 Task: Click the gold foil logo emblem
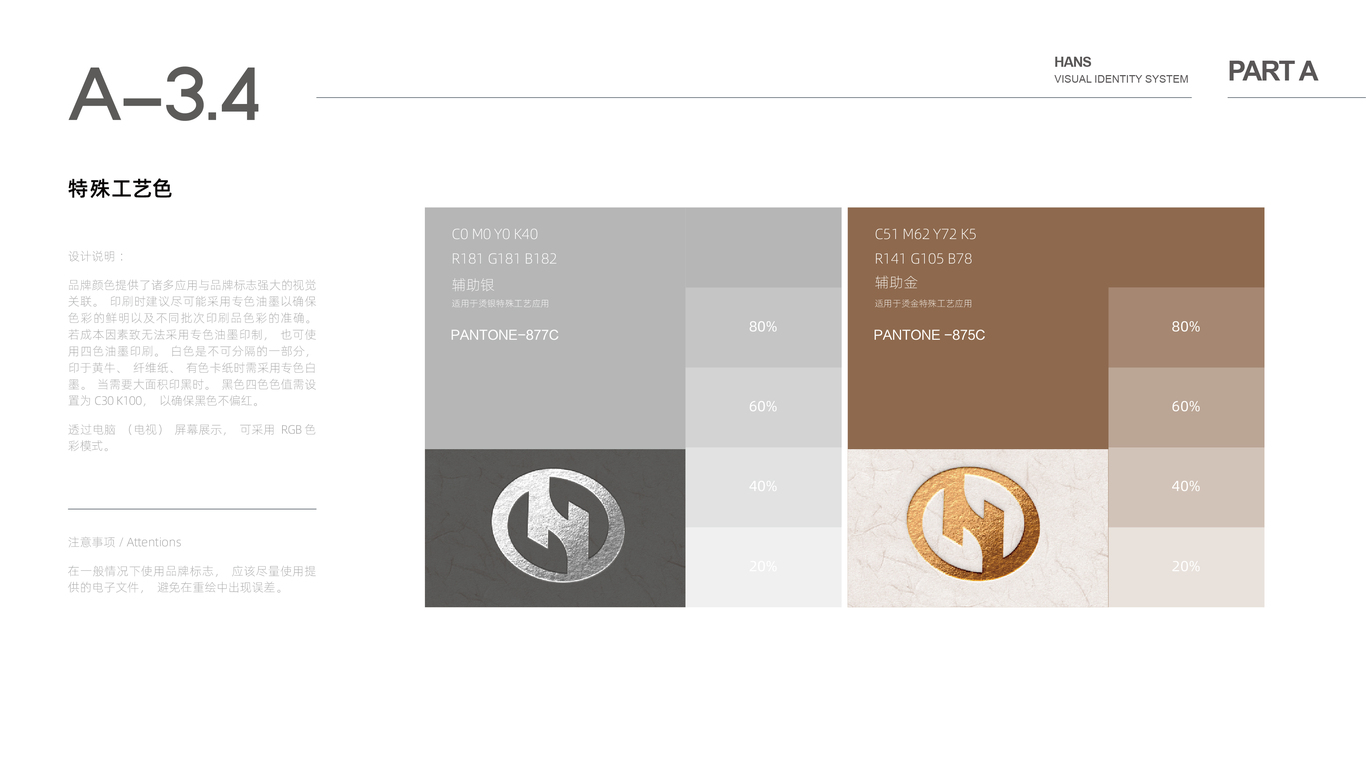point(974,525)
